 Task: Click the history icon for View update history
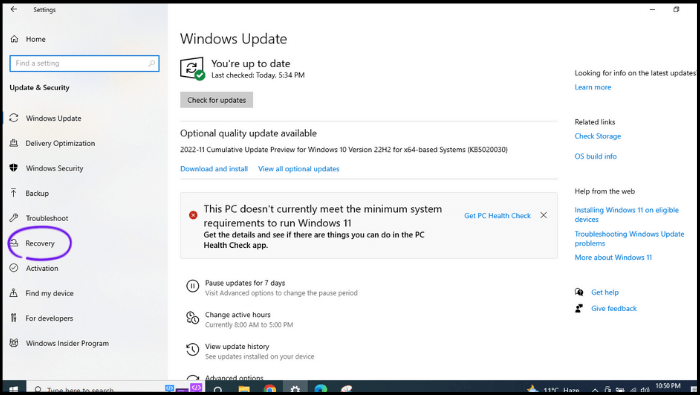[x=192, y=349]
